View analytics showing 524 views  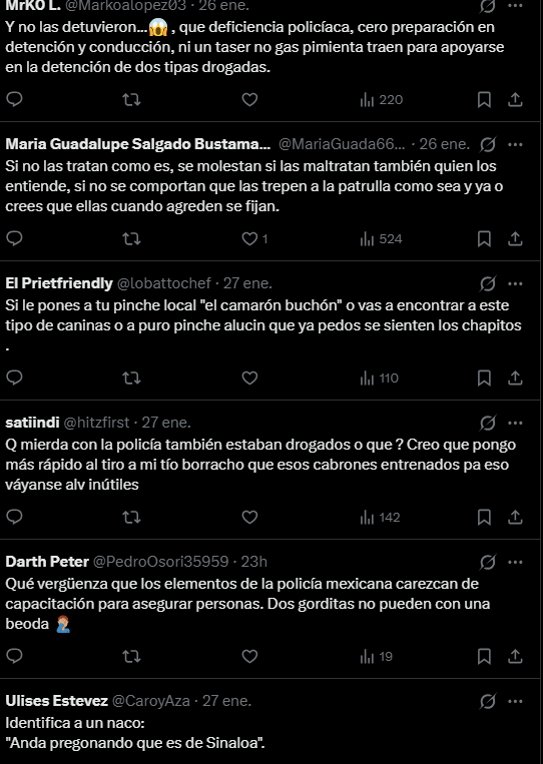[381, 239]
